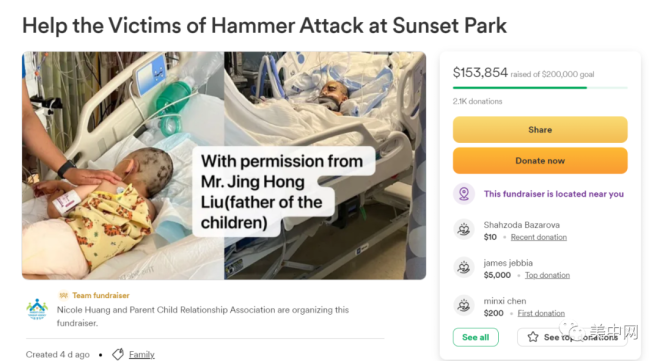Click the 2.1K donations count
The height and width of the screenshot is (361, 660).
pyautogui.click(x=477, y=101)
